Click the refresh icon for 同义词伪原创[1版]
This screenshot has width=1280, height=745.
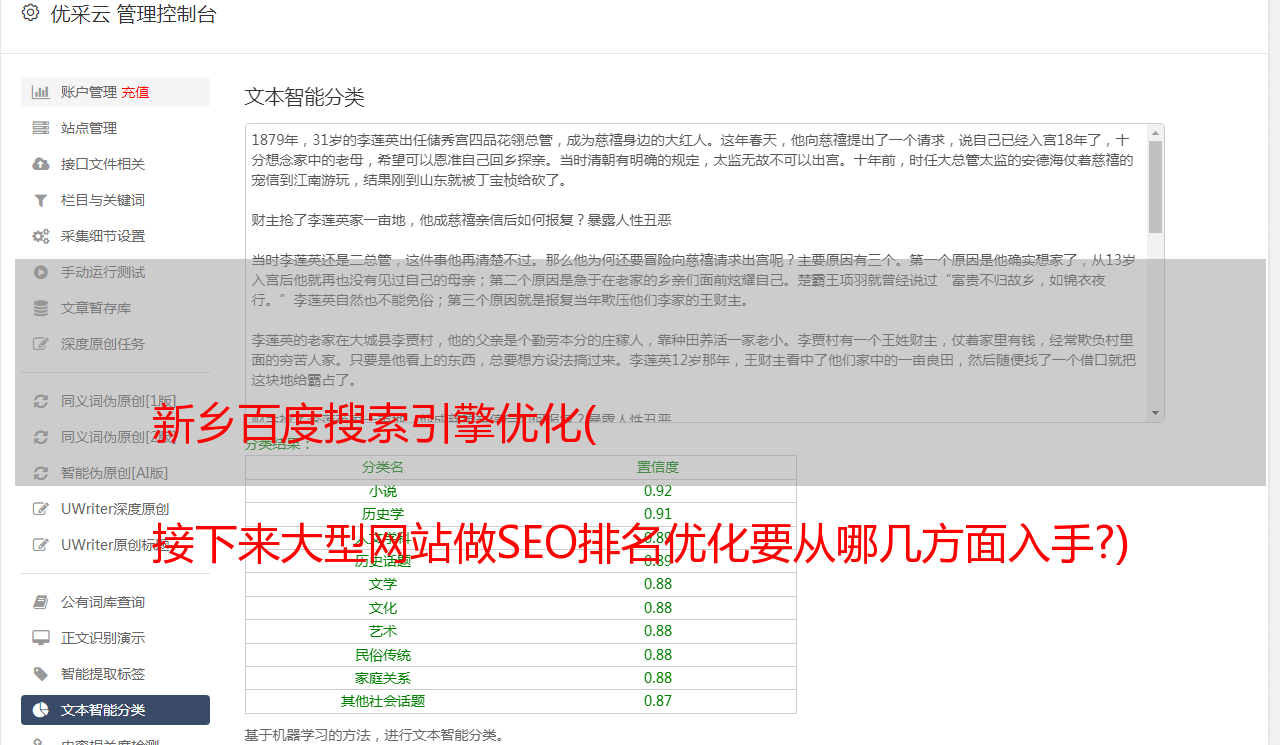[41, 401]
